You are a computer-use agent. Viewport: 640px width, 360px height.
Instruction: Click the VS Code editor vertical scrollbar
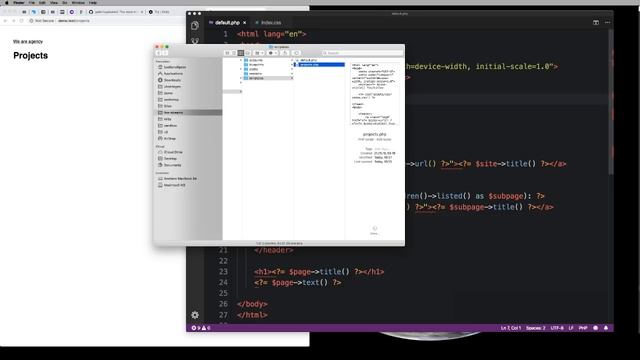coord(611,102)
